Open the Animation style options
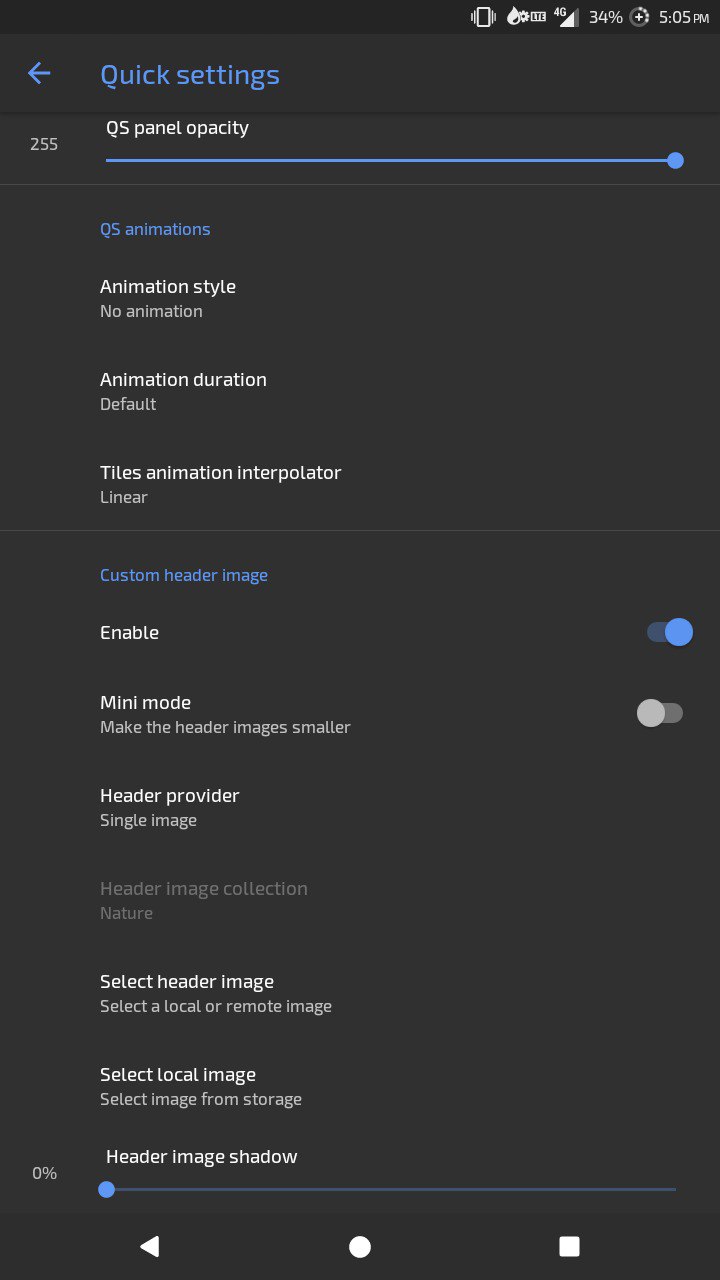The width and height of the screenshot is (720, 1280). (x=360, y=298)
